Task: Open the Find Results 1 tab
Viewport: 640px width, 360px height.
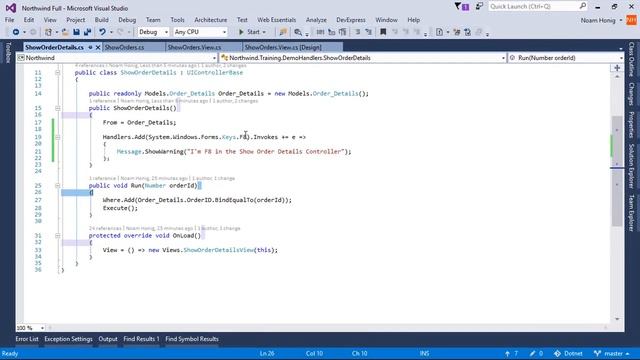Action: (x=141, y=339)
